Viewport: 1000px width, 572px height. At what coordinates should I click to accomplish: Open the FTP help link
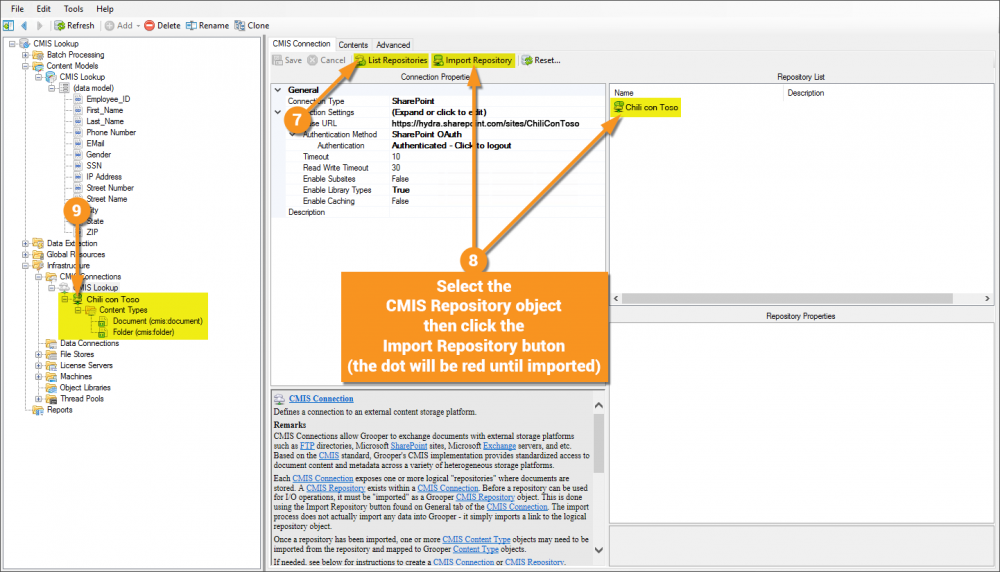[x=307, y=446]
